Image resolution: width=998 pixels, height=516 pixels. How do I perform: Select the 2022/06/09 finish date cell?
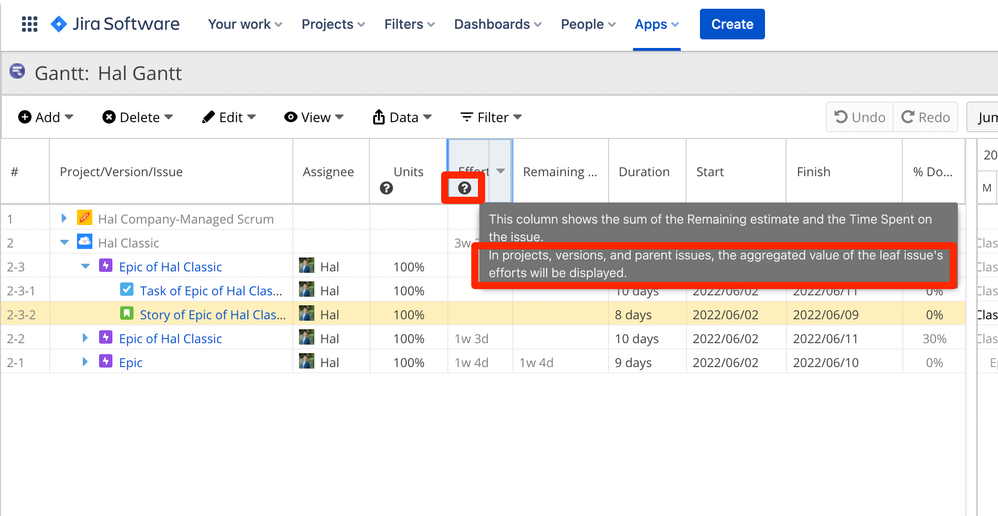click(844, 314)
